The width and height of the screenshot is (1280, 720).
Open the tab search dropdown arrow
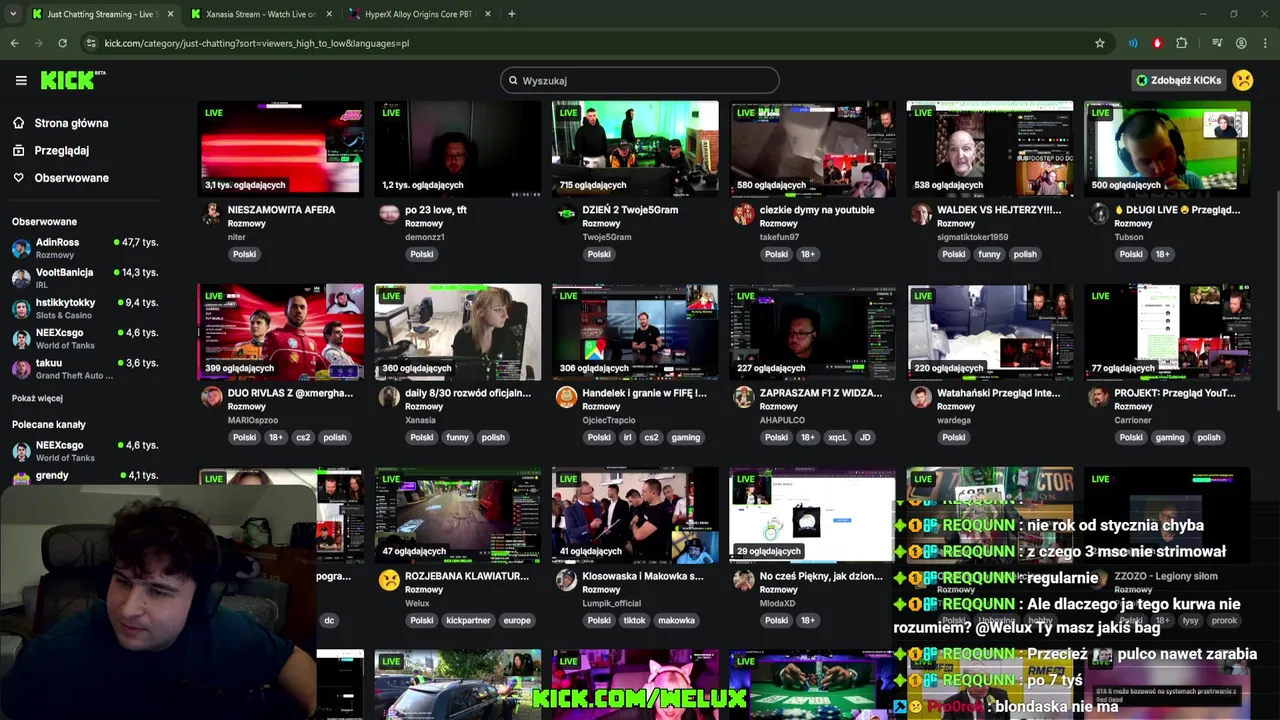[13, 14]
